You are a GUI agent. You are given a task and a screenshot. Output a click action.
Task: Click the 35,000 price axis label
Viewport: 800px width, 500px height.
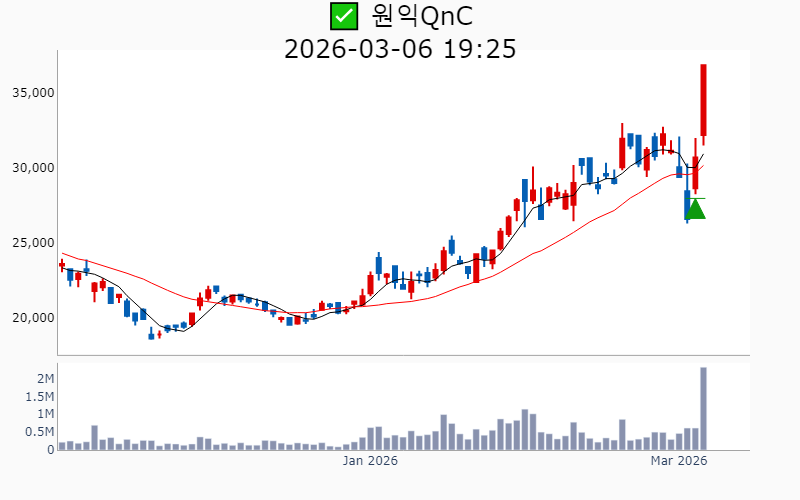(x=33, y=93)
